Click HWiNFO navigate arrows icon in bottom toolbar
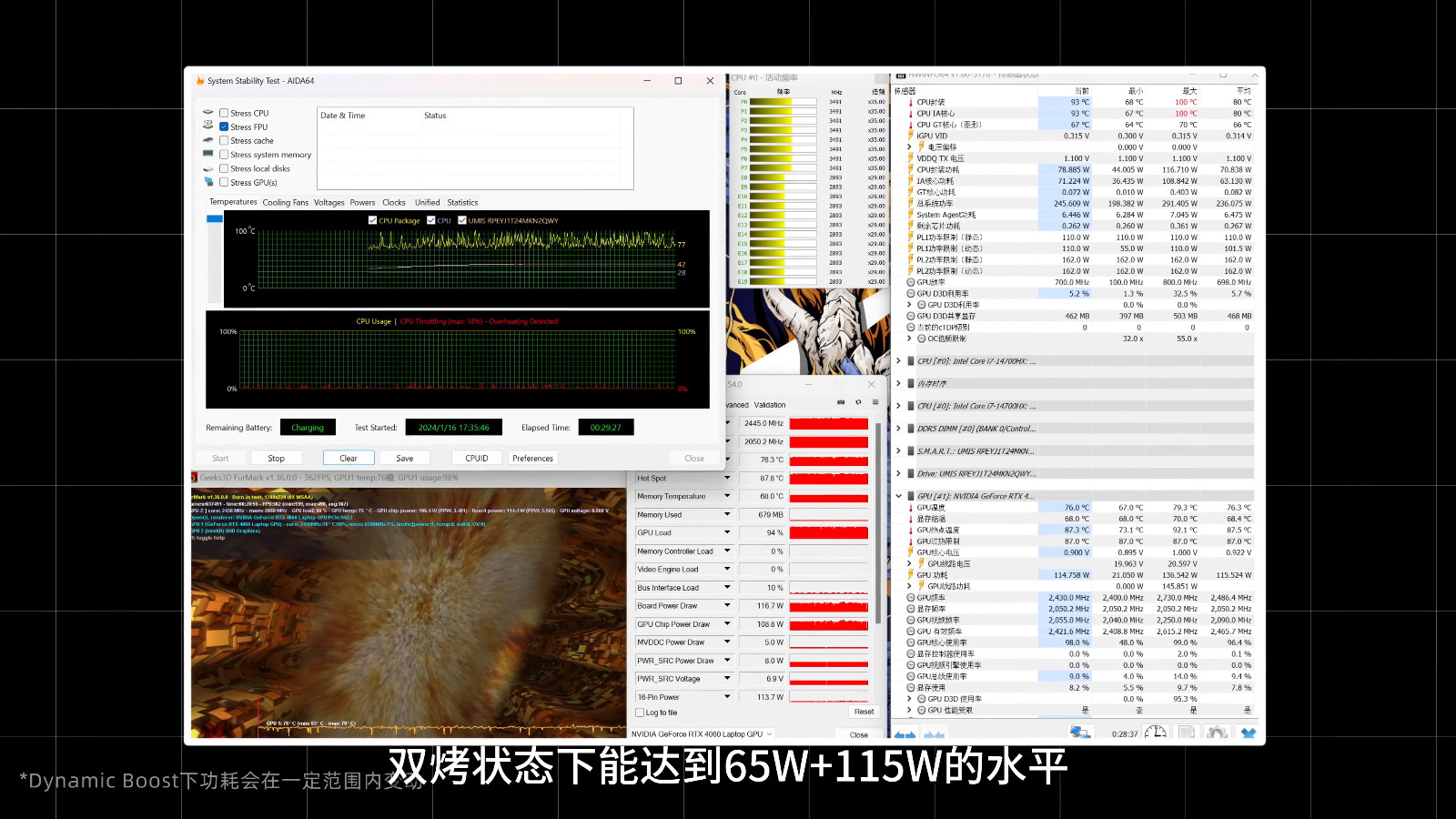The image size is (1456, 819). 905,733
